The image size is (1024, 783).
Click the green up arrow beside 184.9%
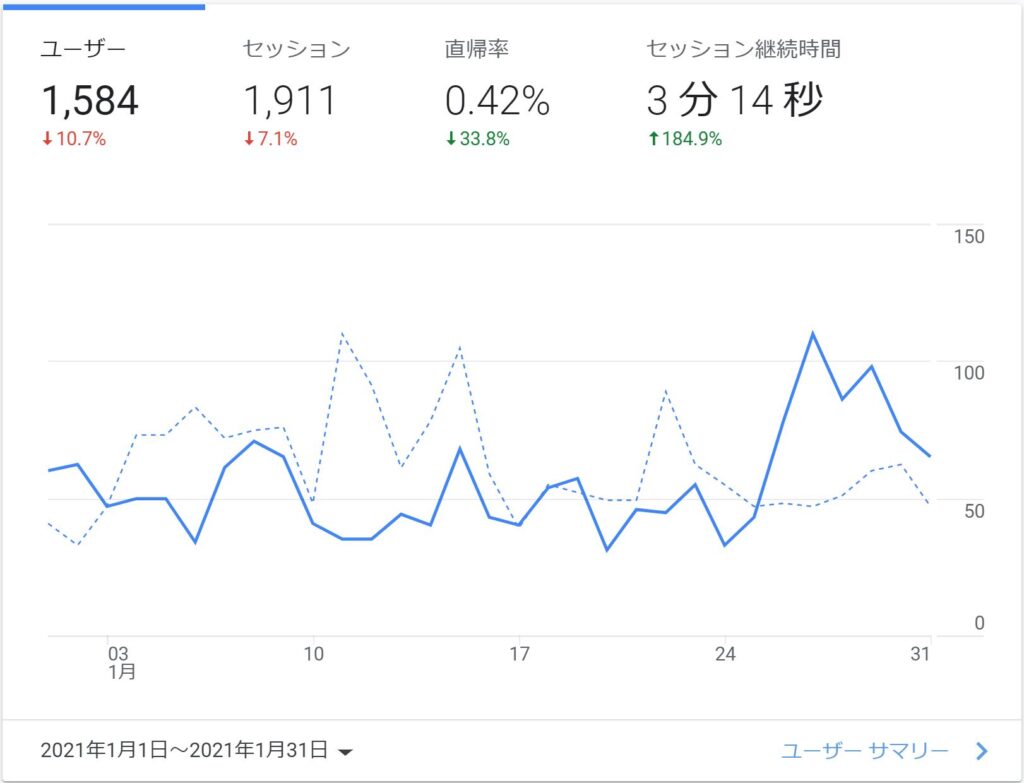pos(653,140)
